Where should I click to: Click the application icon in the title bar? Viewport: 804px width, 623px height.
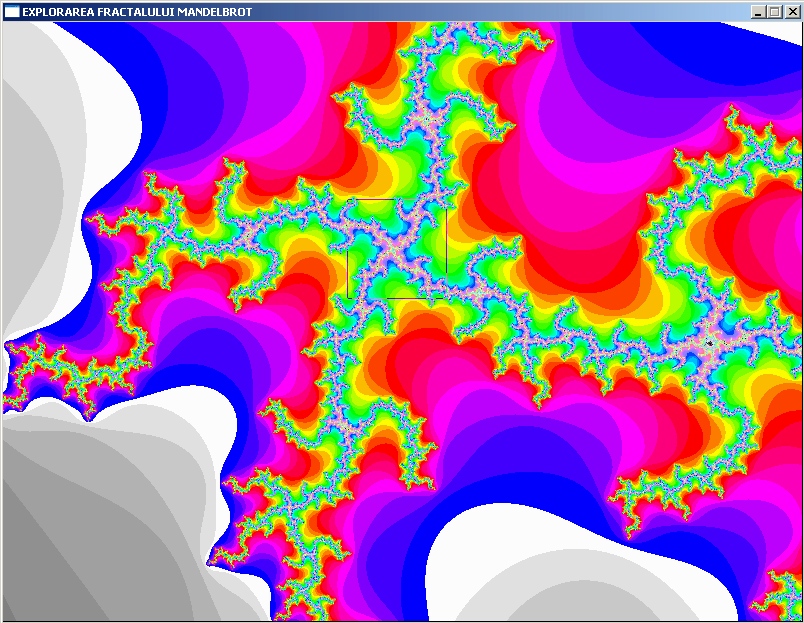pos(11,11)
